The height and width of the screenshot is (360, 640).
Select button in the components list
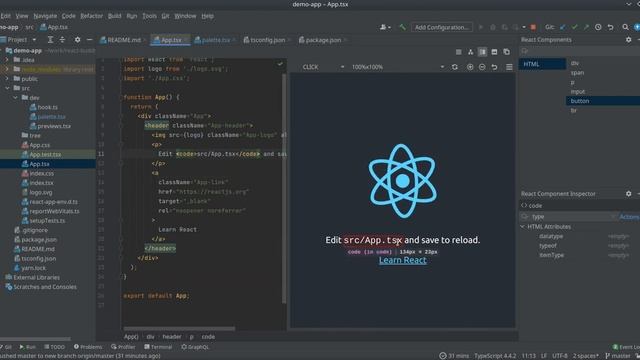603,101
